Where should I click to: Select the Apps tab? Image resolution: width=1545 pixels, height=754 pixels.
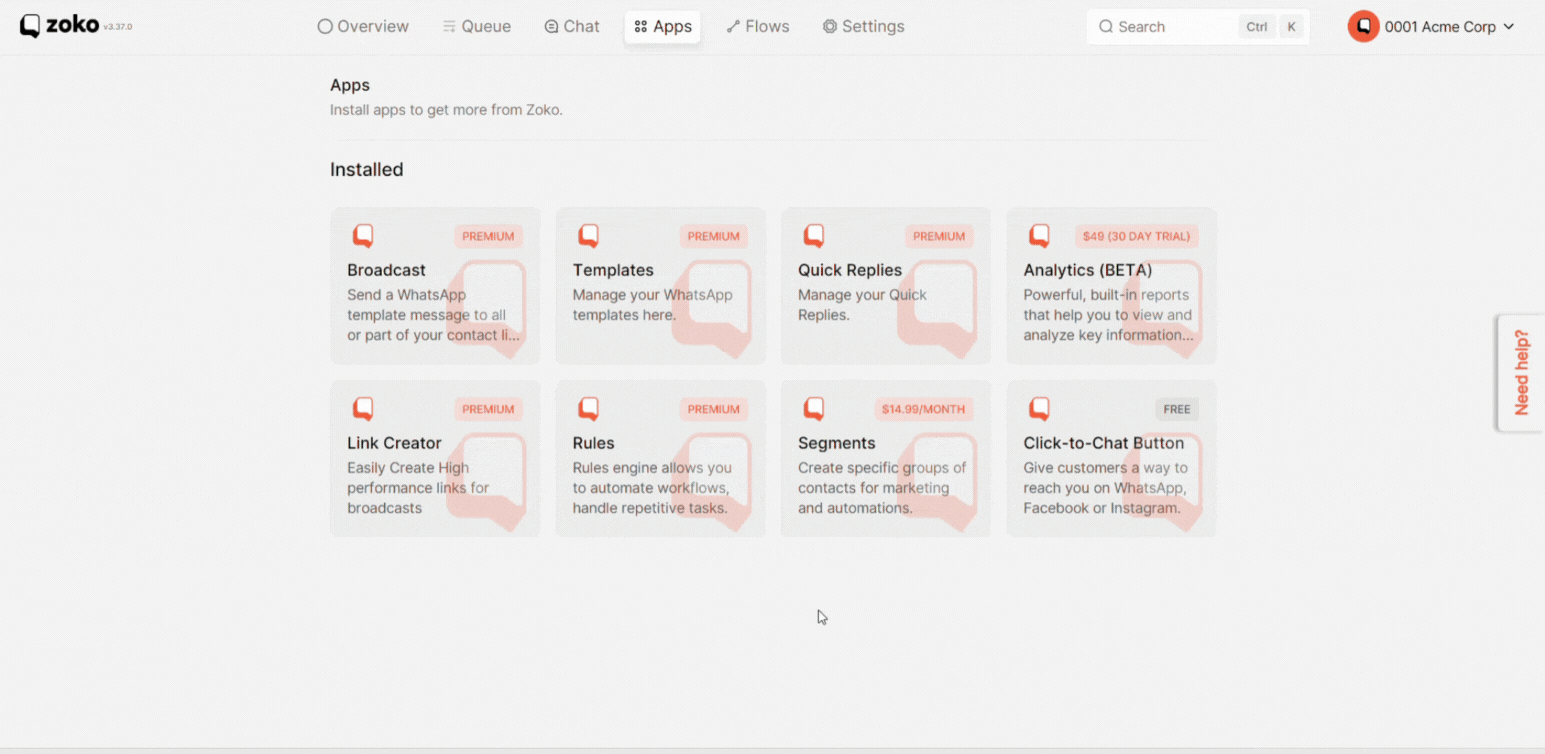click(663, 27)
